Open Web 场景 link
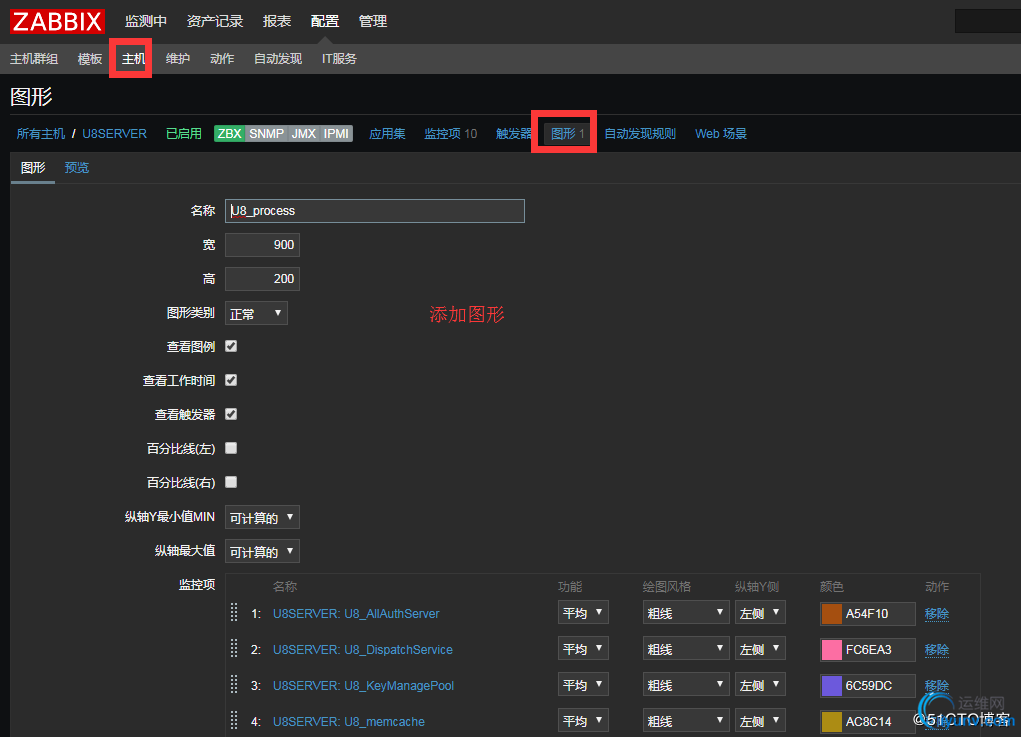The width and height of the screenshot is (1021, 737). pos(721,133)
